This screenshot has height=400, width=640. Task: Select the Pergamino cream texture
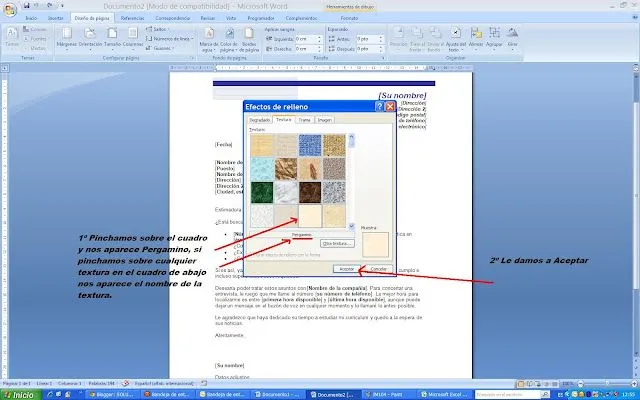(x=310, y=216)
